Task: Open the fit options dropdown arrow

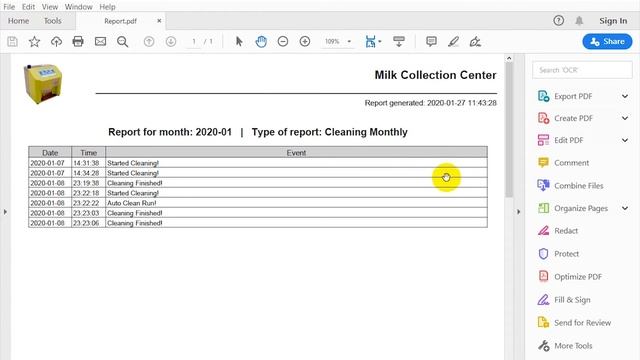Action: (380, 41)
